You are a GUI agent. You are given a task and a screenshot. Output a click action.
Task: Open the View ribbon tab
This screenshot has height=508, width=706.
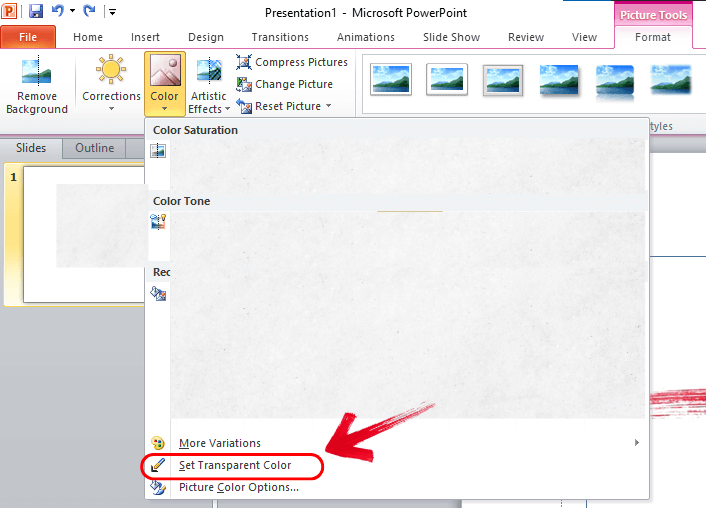(584, 37)
